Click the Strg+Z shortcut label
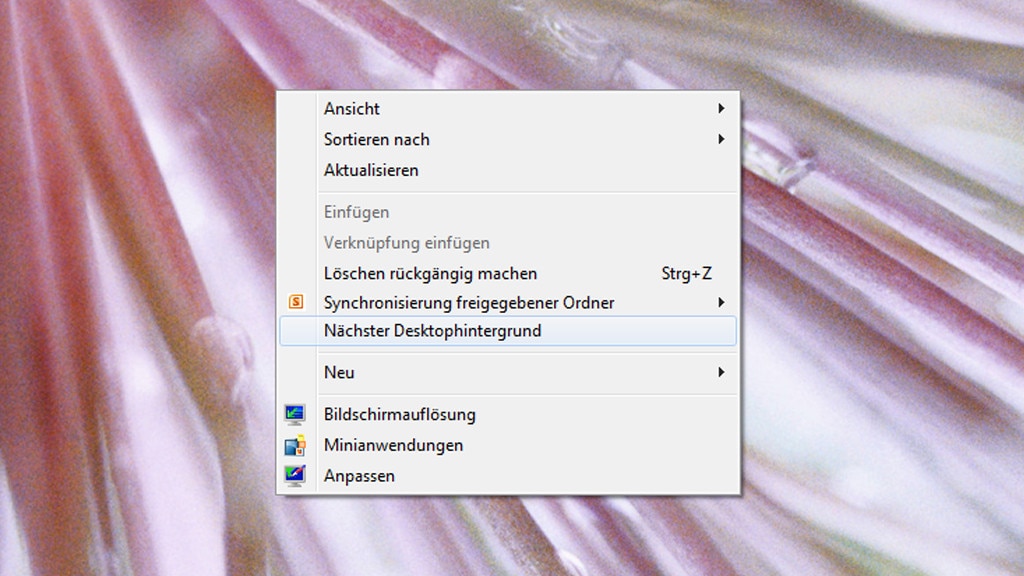 tap(686, 273)
